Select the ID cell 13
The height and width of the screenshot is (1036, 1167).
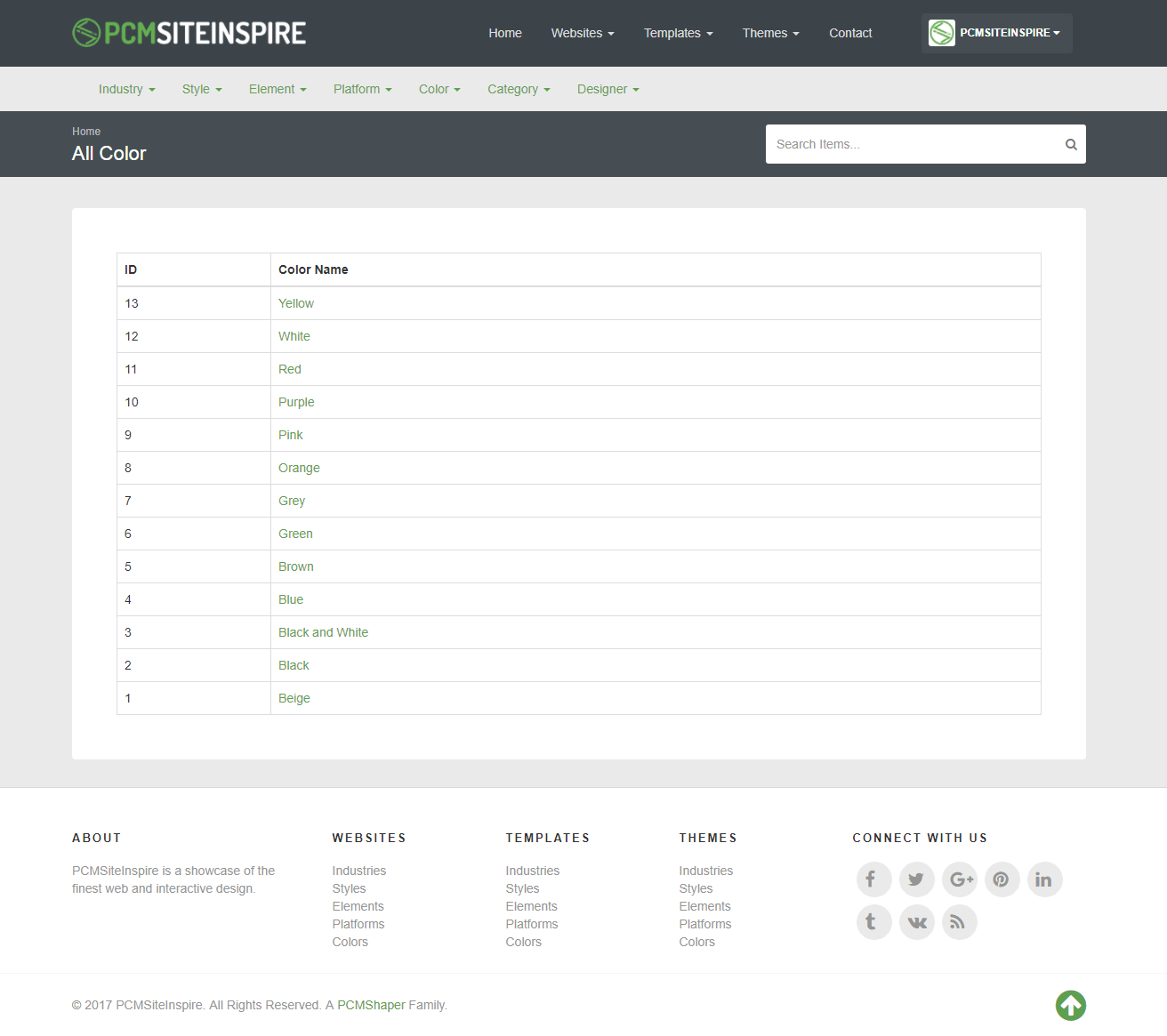194,303
